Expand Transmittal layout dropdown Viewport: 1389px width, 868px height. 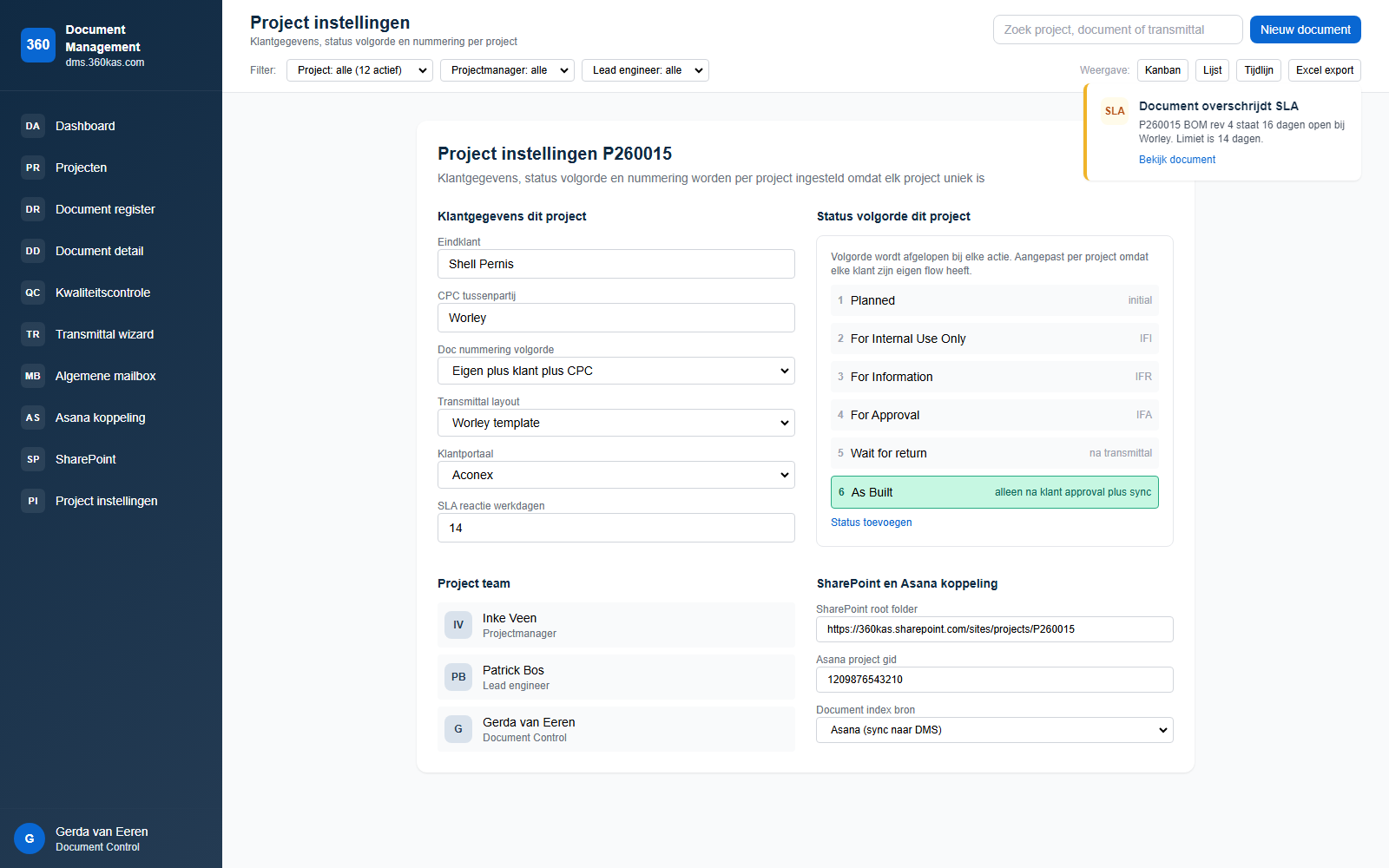point(616,423)
